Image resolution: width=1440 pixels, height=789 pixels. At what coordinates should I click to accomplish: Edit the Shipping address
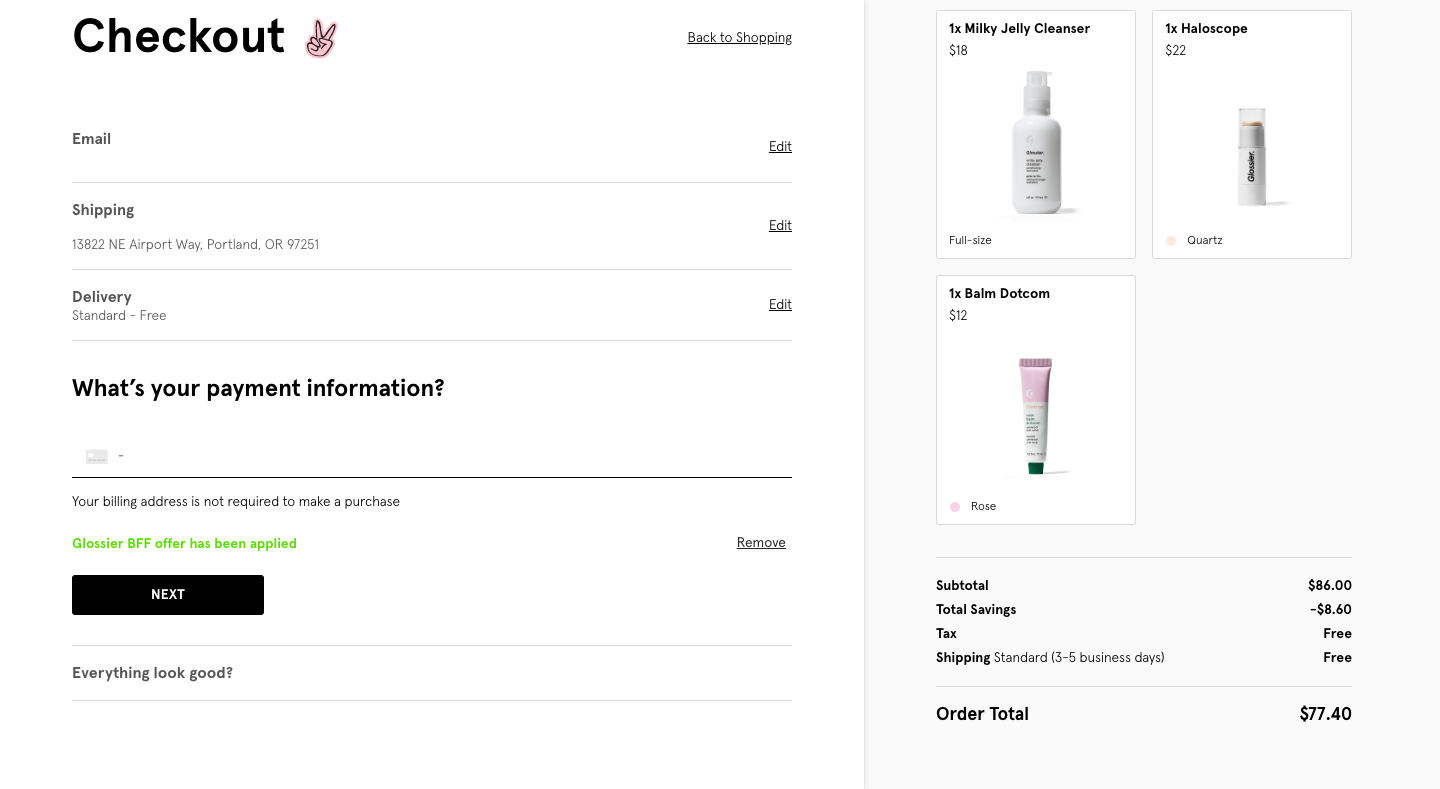point(780,226)
